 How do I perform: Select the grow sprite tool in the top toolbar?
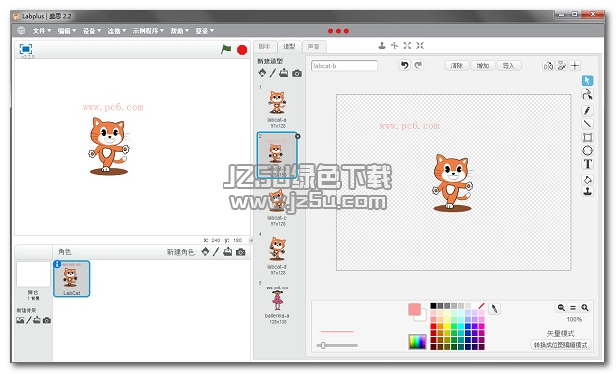pos(407,46)
